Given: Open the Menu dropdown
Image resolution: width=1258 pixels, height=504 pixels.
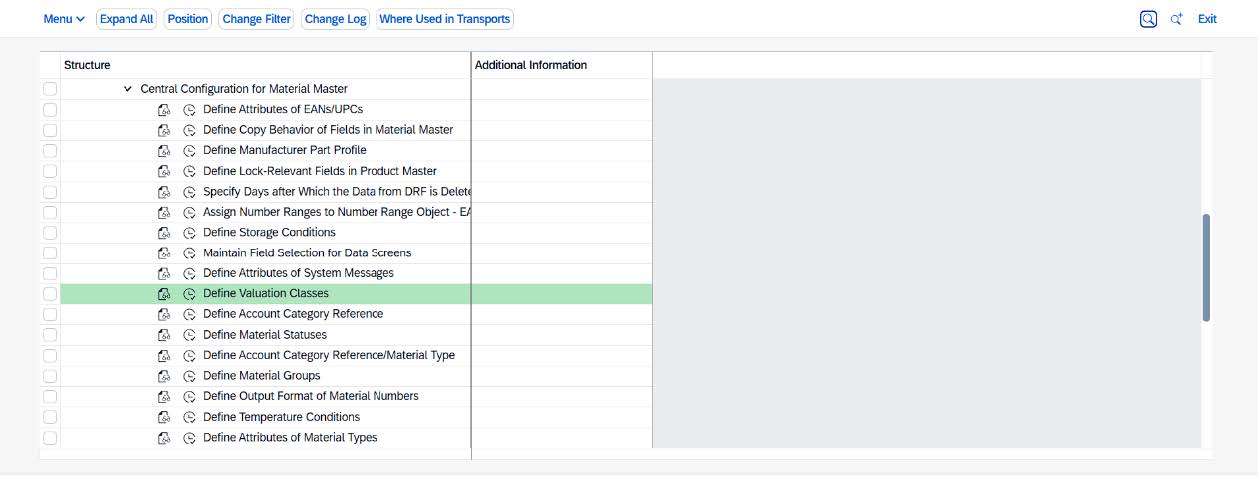Looking at the screenshot, I should coord(64,19).
